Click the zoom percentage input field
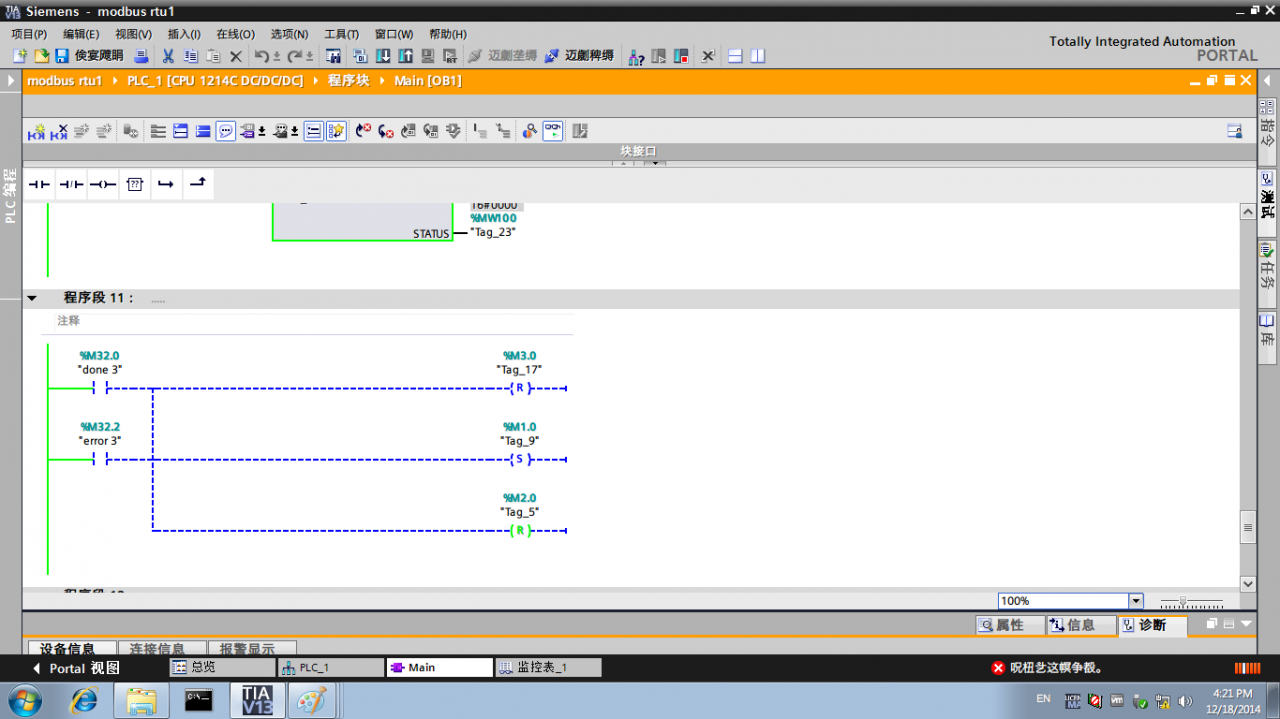The height and width of the screenshot is (719, 1280). pyautogui.click(x=1063, y=601)
